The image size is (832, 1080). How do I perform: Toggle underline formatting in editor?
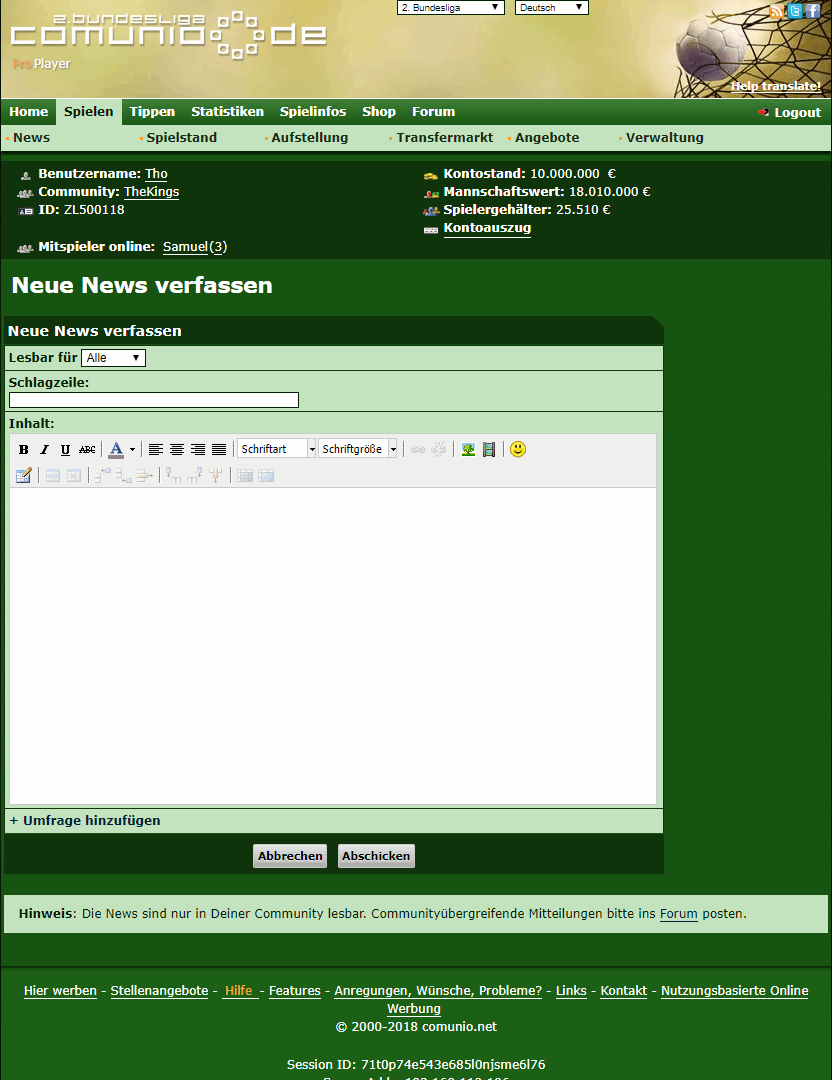pos(65,450)
